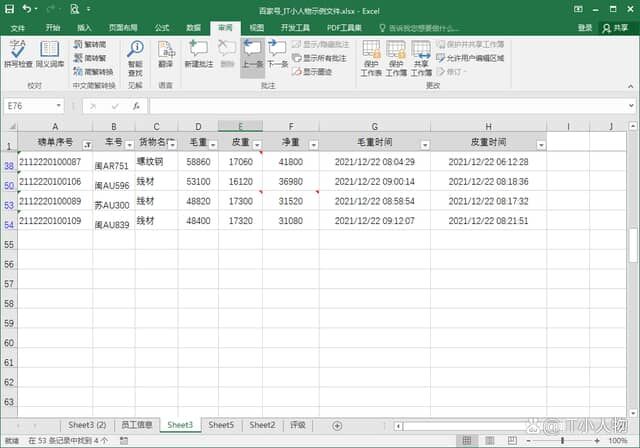Image resolution: width=640 pixels, height=448 pixels.
Task: Toggle 显示墨迹 show ink
Action: pos(312,71)
